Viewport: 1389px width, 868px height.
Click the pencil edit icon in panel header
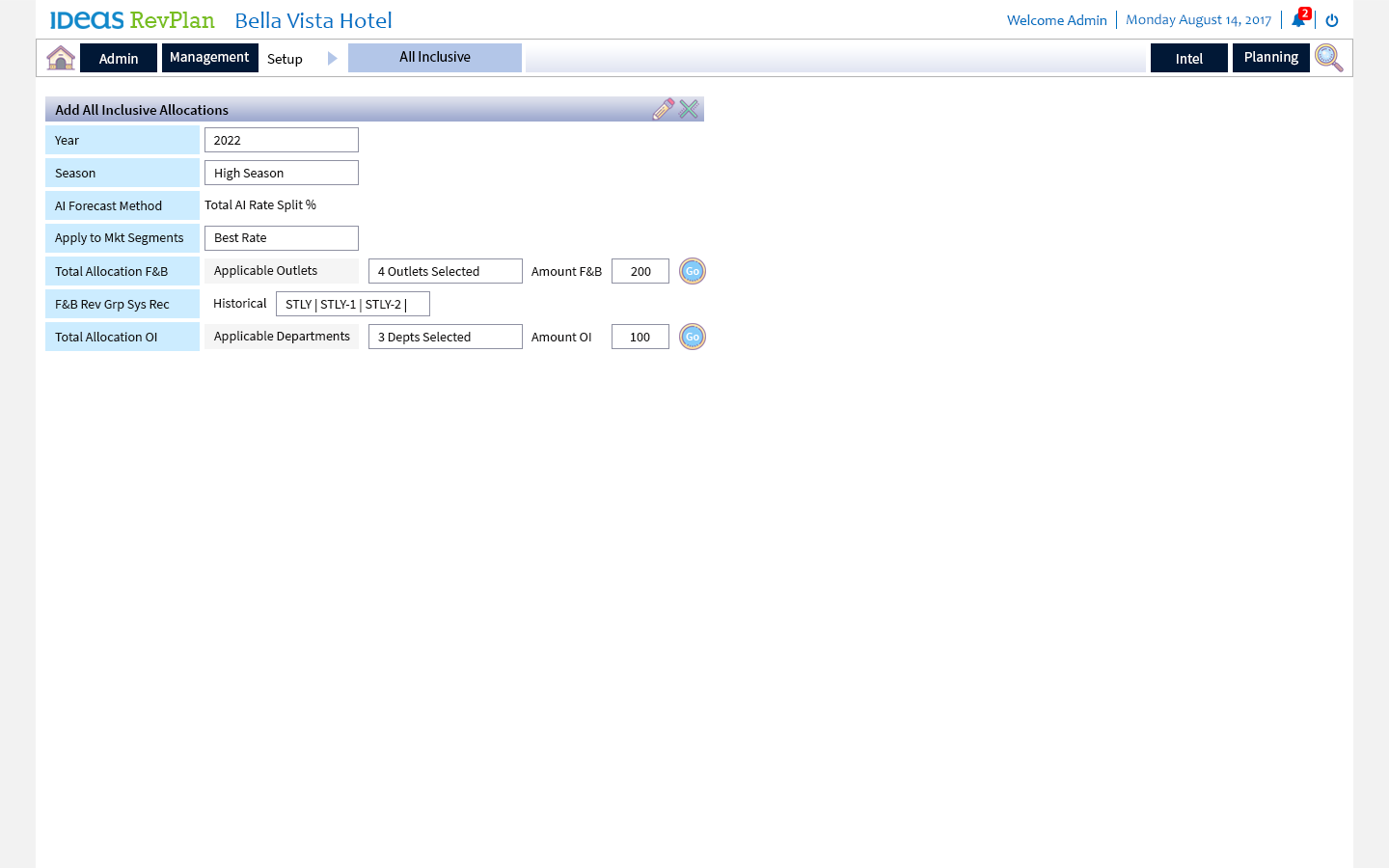(663, 109)
